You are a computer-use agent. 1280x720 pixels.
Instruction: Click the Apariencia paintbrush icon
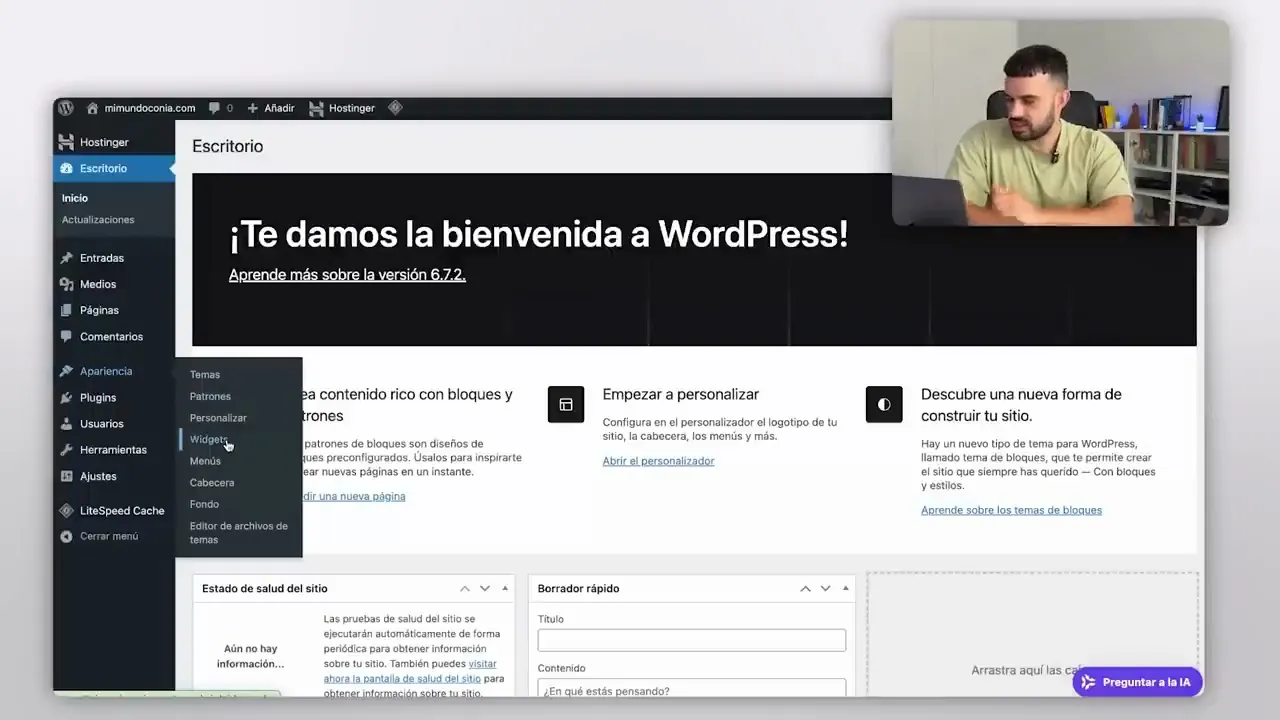[x=66, y=371]
